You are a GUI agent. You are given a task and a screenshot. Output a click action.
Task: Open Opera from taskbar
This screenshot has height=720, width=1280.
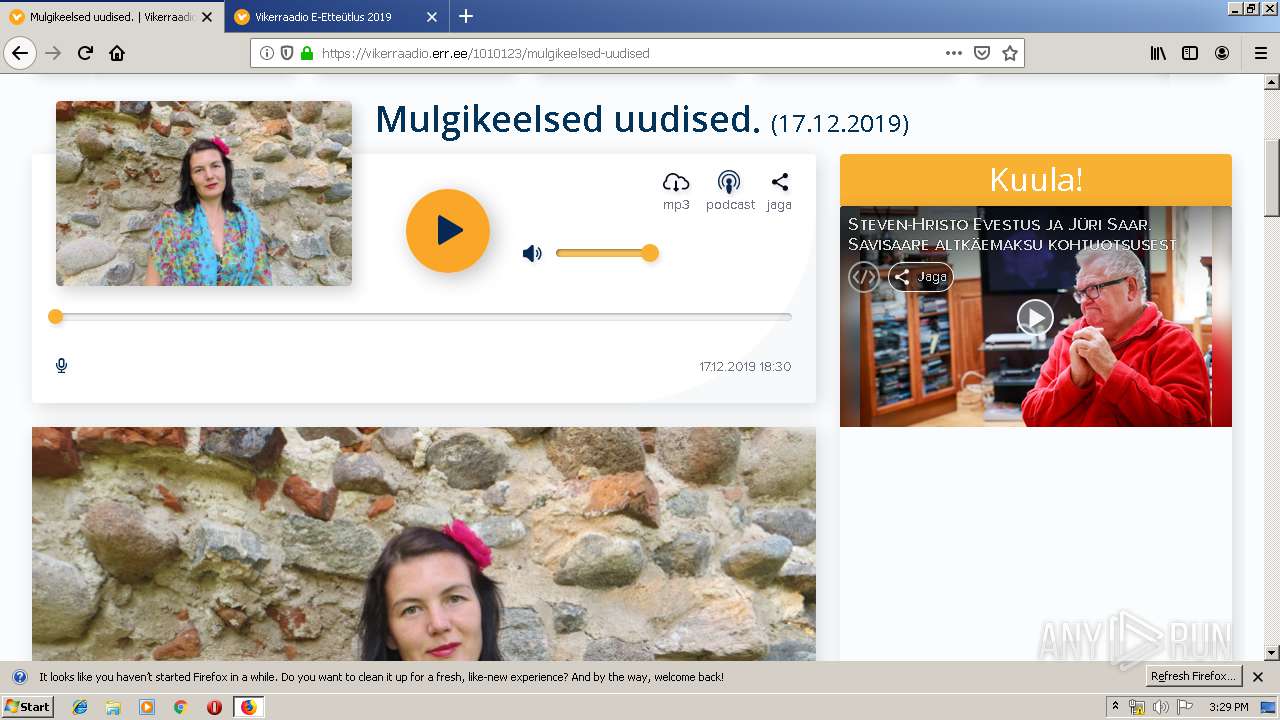214,707
